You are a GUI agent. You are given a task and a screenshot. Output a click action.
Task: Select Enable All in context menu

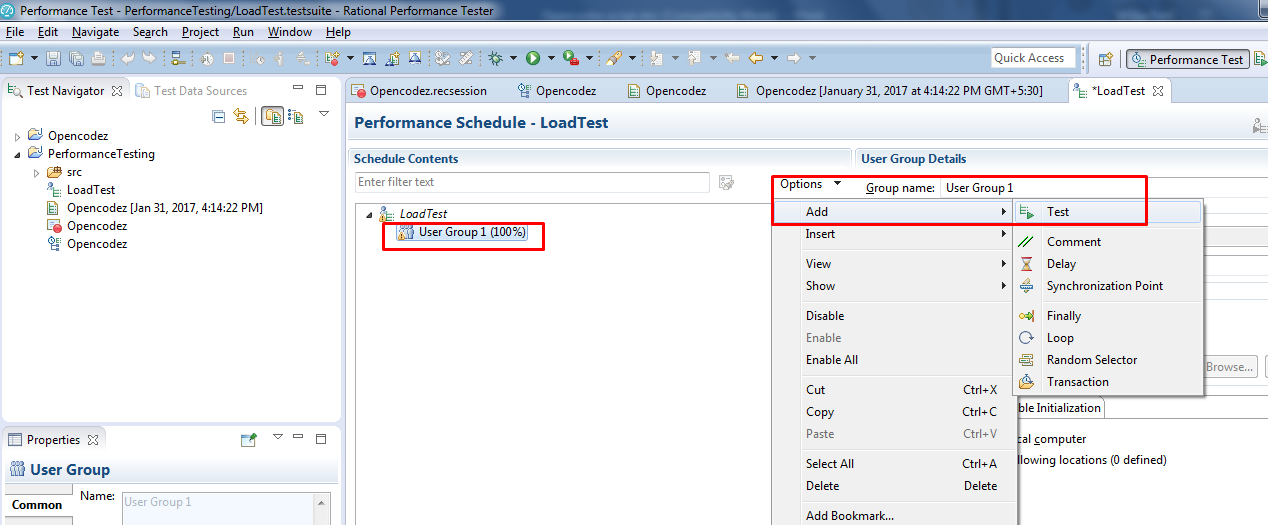(894, 360)
